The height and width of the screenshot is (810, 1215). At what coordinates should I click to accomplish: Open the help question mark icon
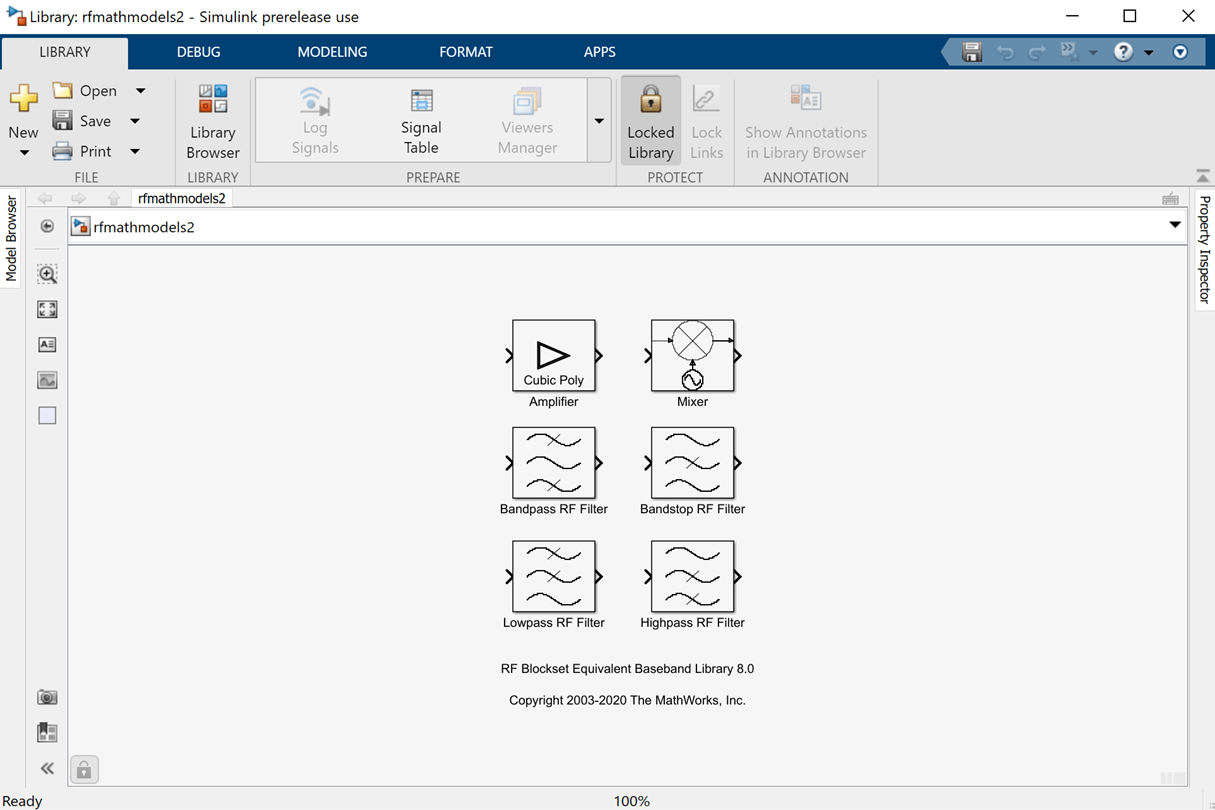[1122, 51]
